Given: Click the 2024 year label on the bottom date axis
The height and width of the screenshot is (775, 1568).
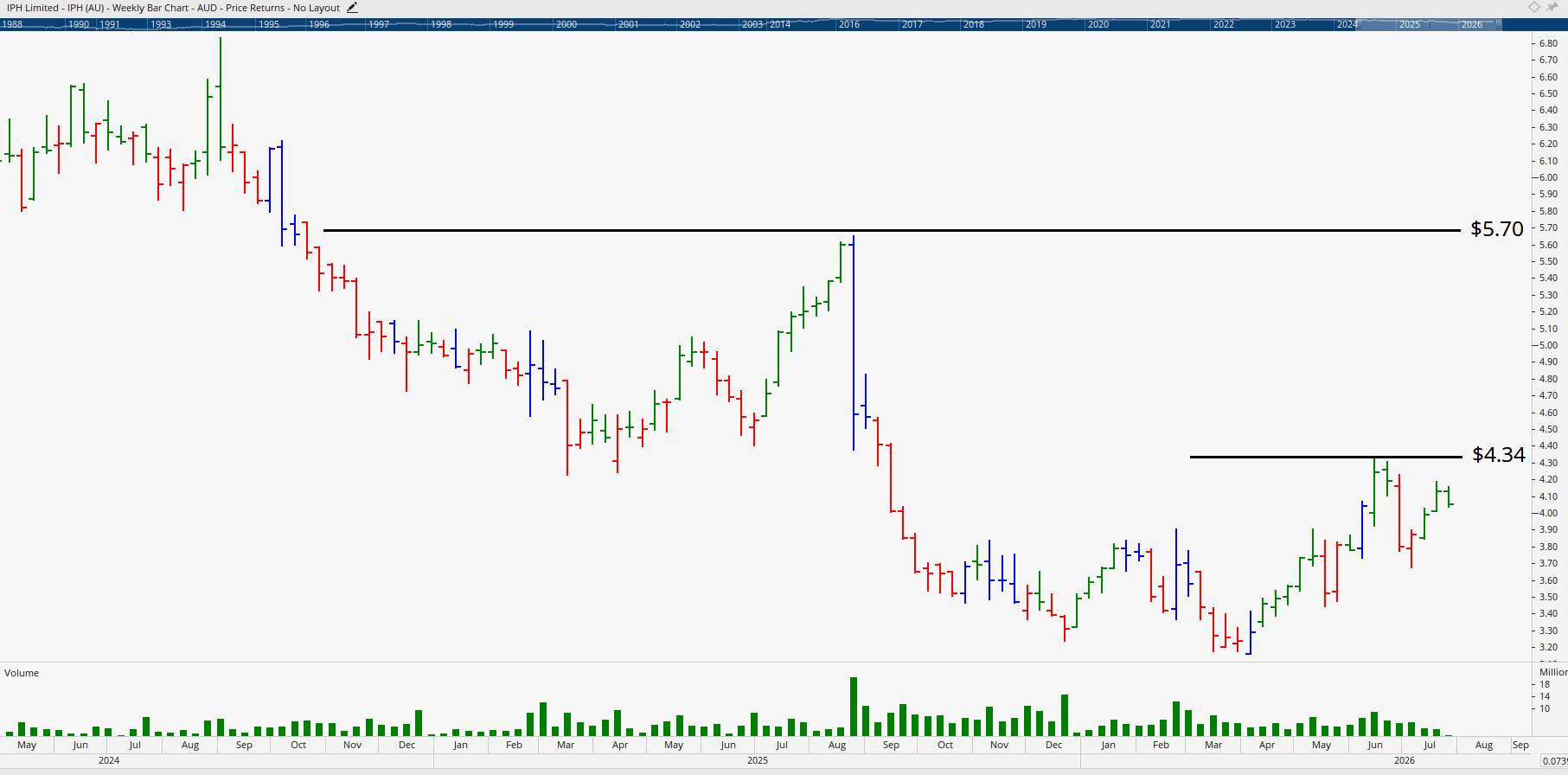Looking at the screenshot, I should pos(109,760).
